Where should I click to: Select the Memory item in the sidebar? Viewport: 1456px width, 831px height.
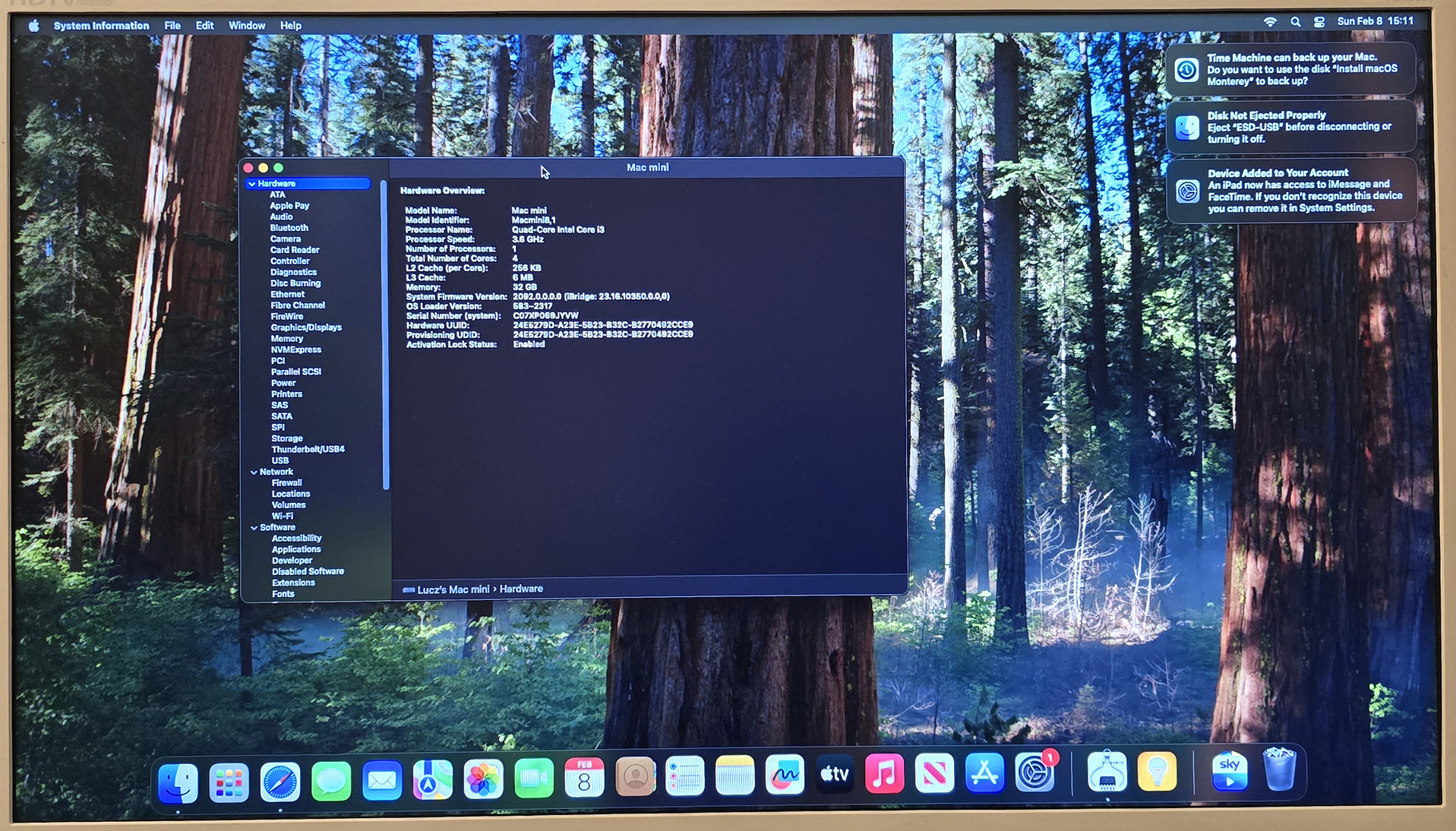click(x=287, y=339)
